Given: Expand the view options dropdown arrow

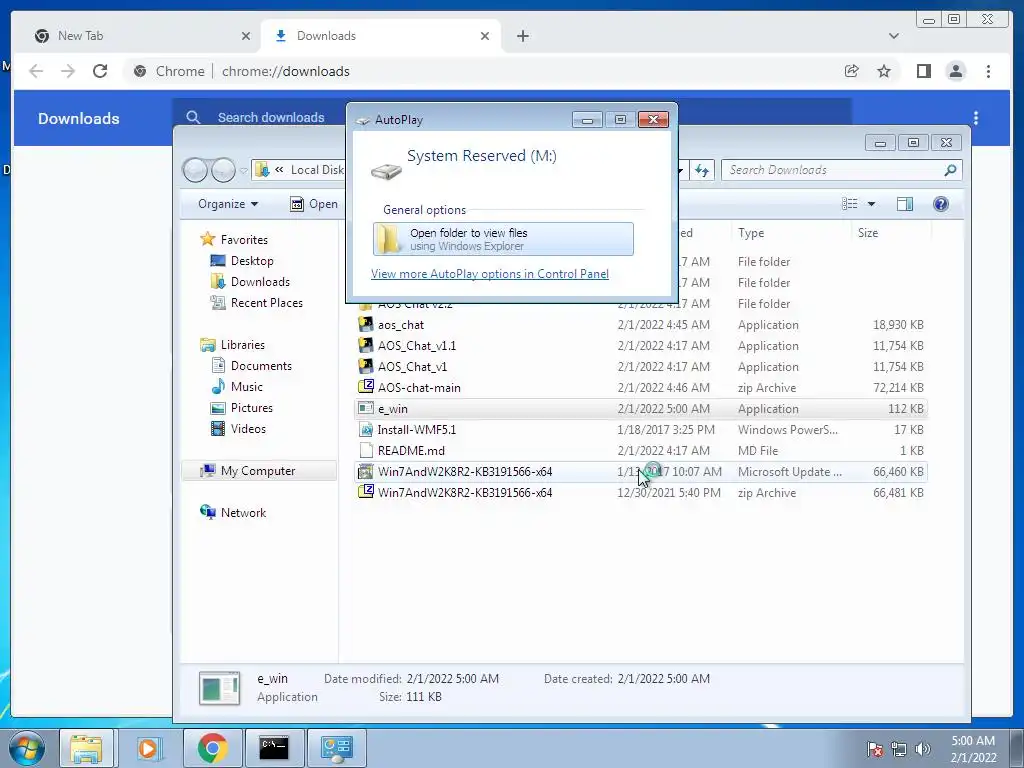Looking at the screenshot, I should coord(871,204).
